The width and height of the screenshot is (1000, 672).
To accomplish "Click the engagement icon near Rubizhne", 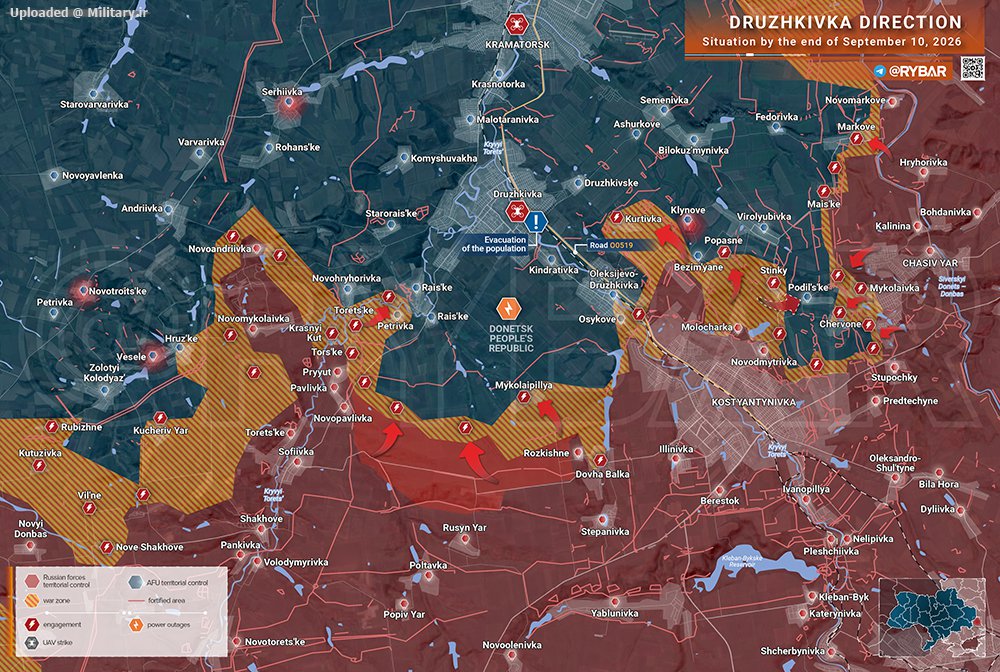I will [52, 427].
